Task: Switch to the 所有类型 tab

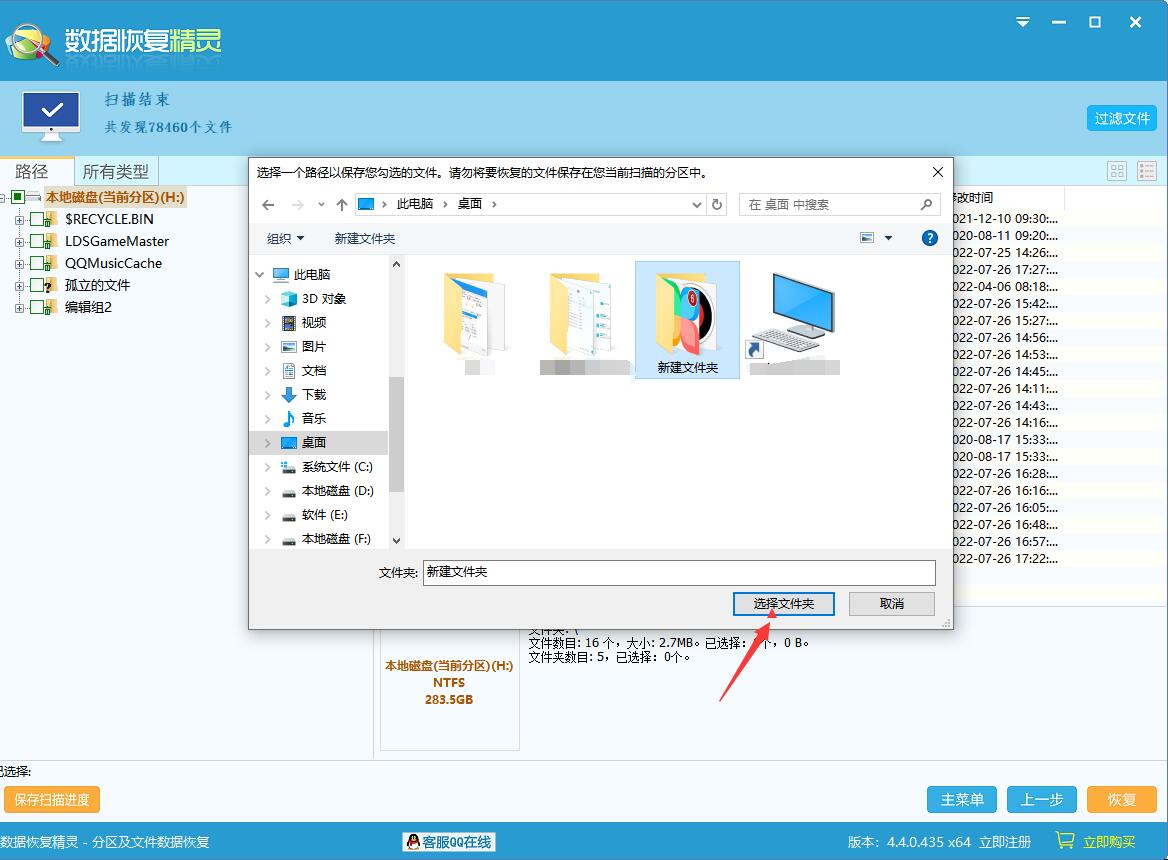Action: tap(115, 171)
